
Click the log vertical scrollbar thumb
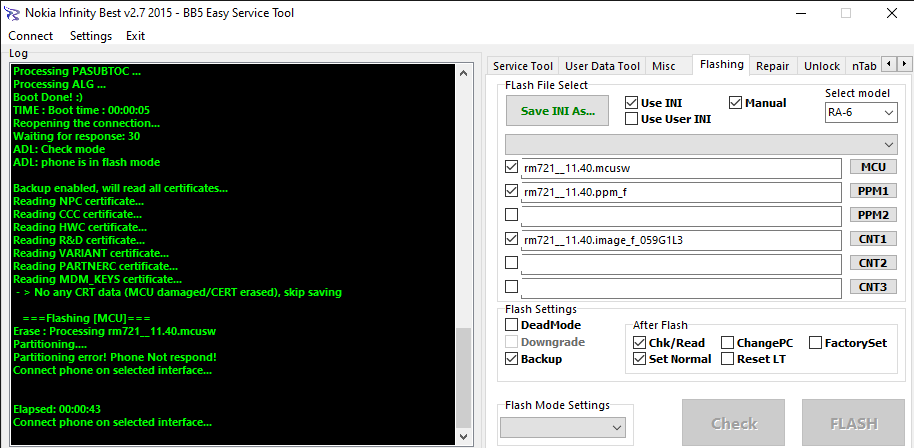pos(464,377)
